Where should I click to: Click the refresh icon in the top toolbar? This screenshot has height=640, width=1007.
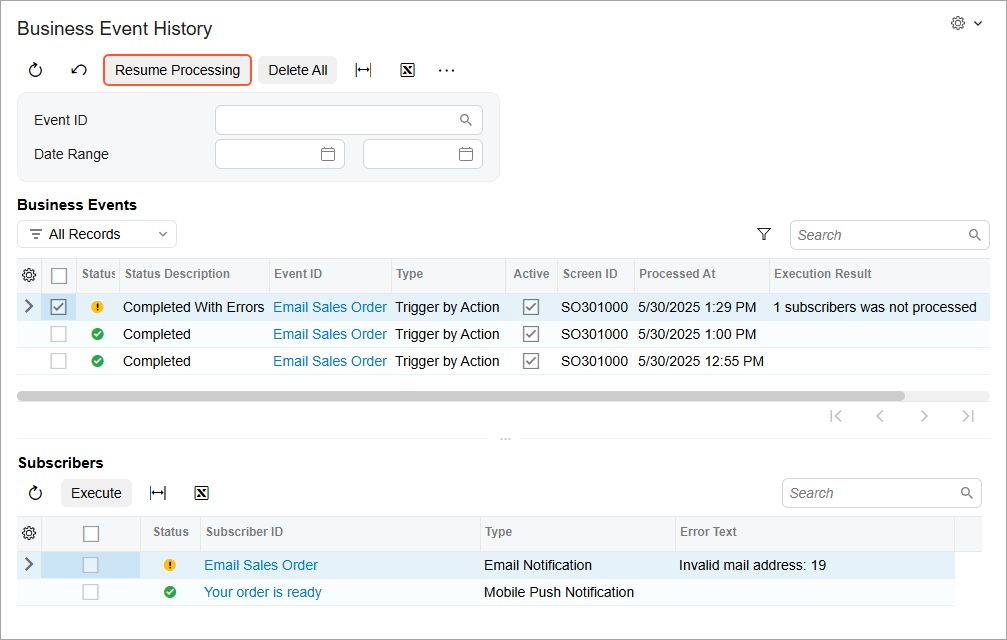[35, 70]
